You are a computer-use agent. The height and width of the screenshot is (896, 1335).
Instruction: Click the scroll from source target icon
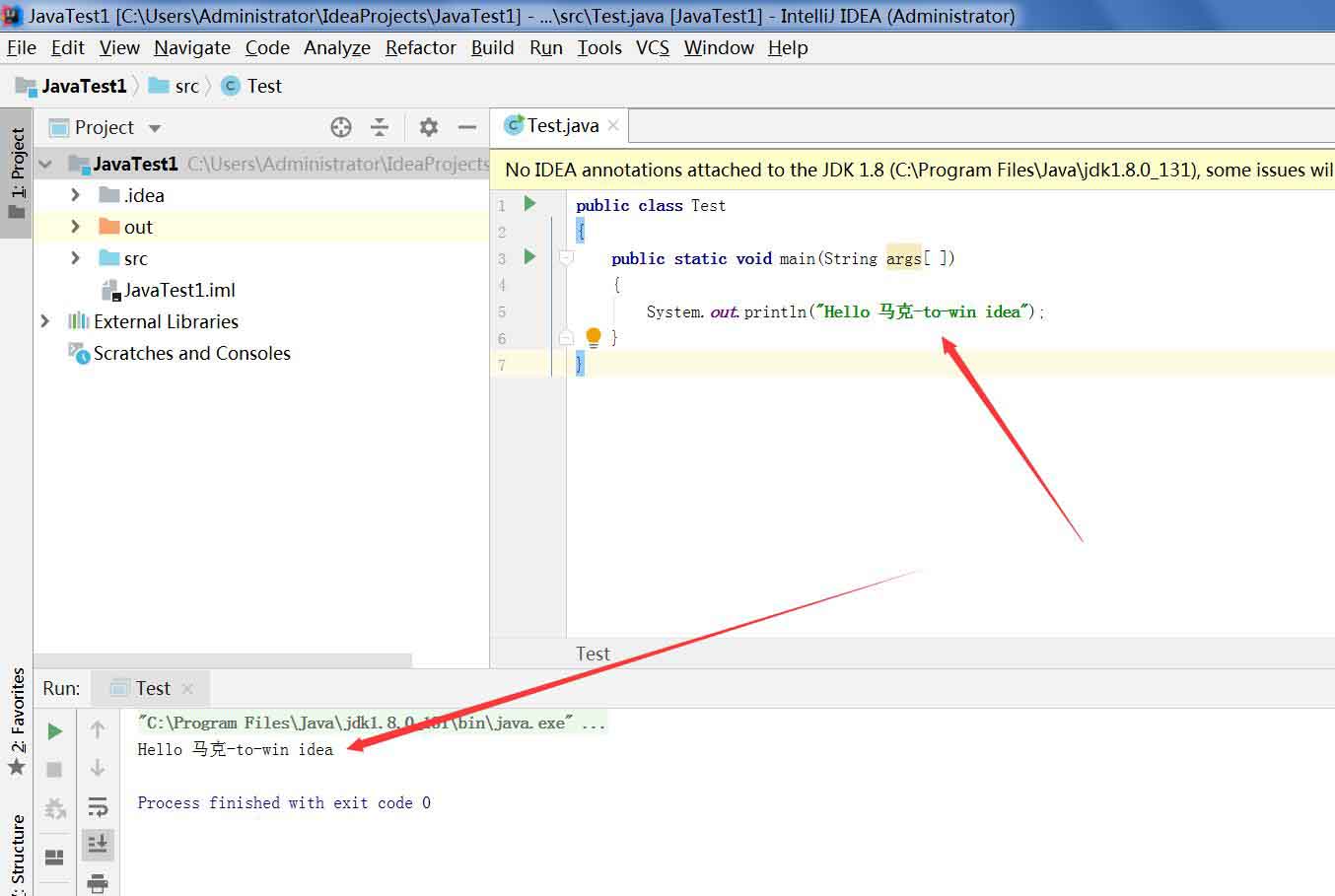[341, 127]
